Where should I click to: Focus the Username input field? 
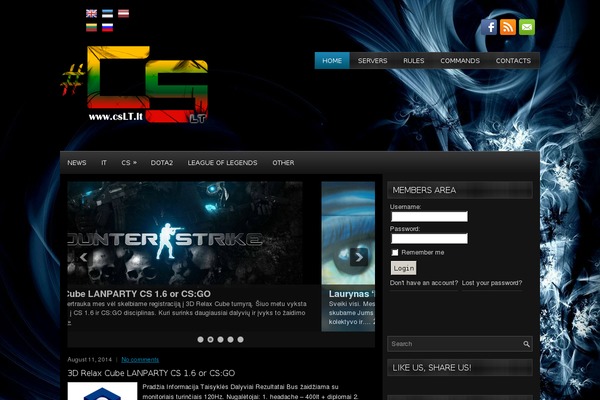pyautogui.click(x=429, y=217)
